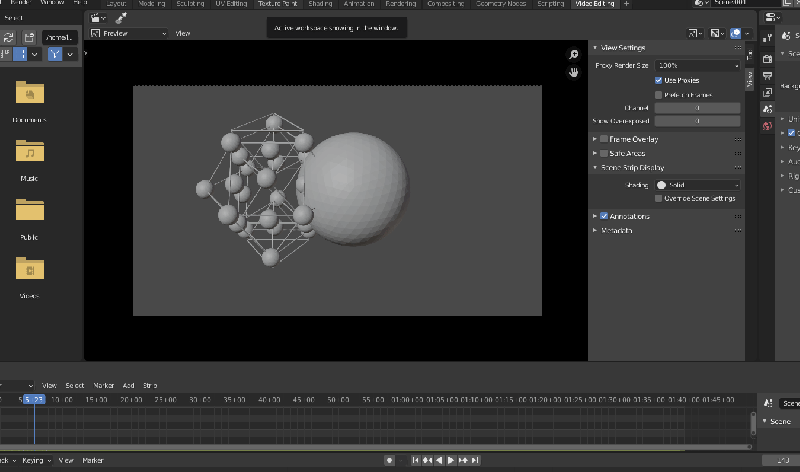Collapse the Scene Strip Display panel
800x472 pixels.
click(595, 167)
